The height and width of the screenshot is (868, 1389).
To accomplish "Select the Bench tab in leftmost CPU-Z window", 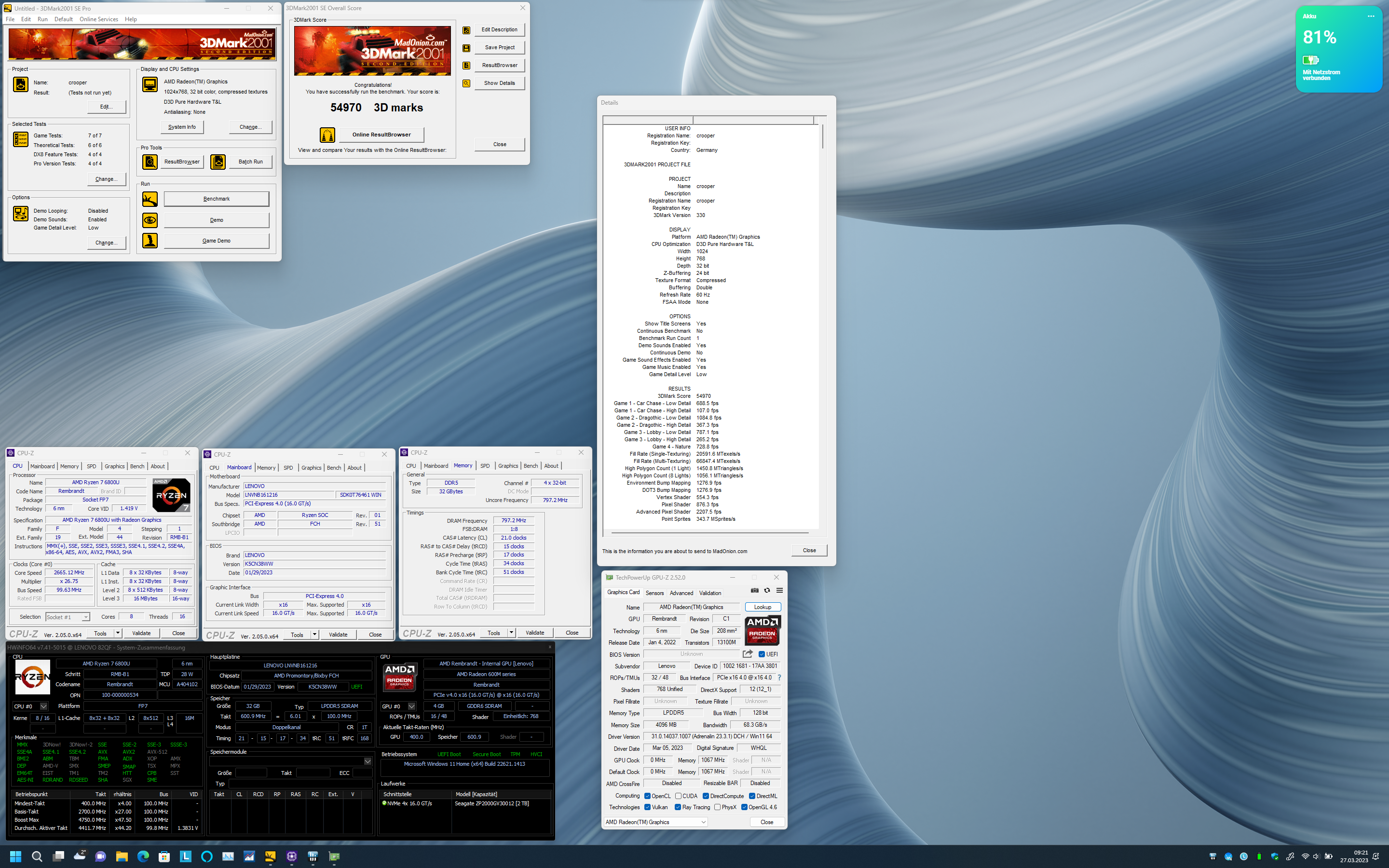I will [137, 466].
